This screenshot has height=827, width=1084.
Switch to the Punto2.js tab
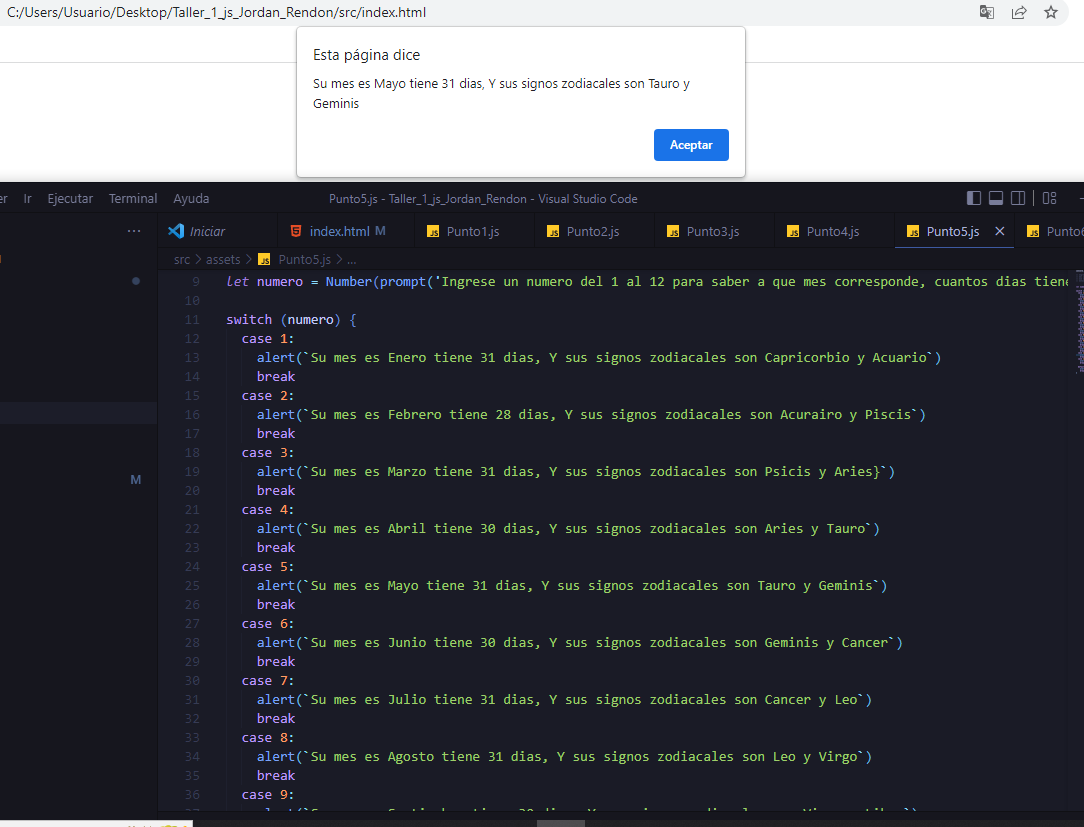click(x=593, y=232)
